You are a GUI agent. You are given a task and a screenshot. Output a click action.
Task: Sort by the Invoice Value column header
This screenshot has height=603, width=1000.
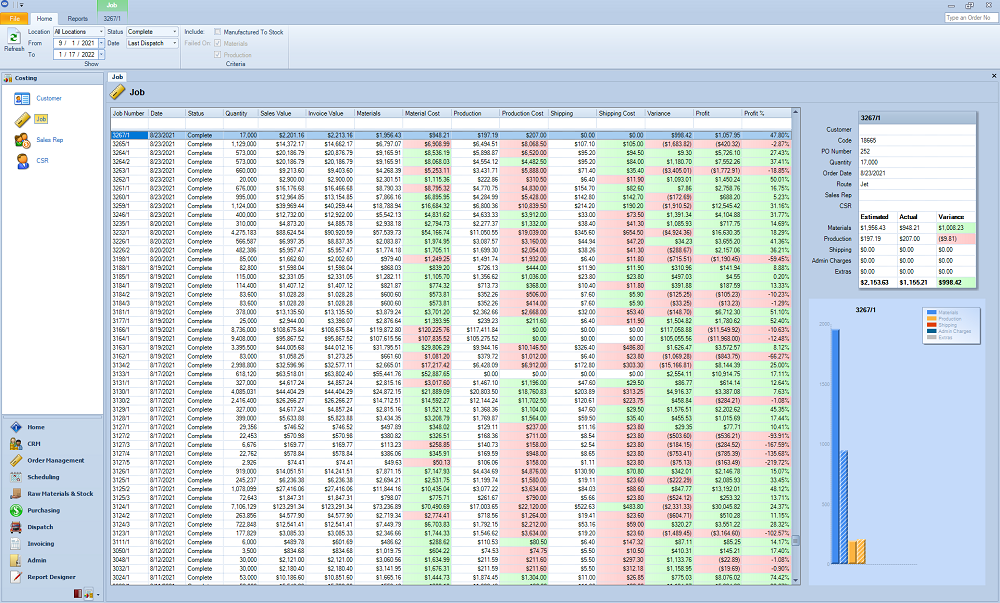[330, 113]
